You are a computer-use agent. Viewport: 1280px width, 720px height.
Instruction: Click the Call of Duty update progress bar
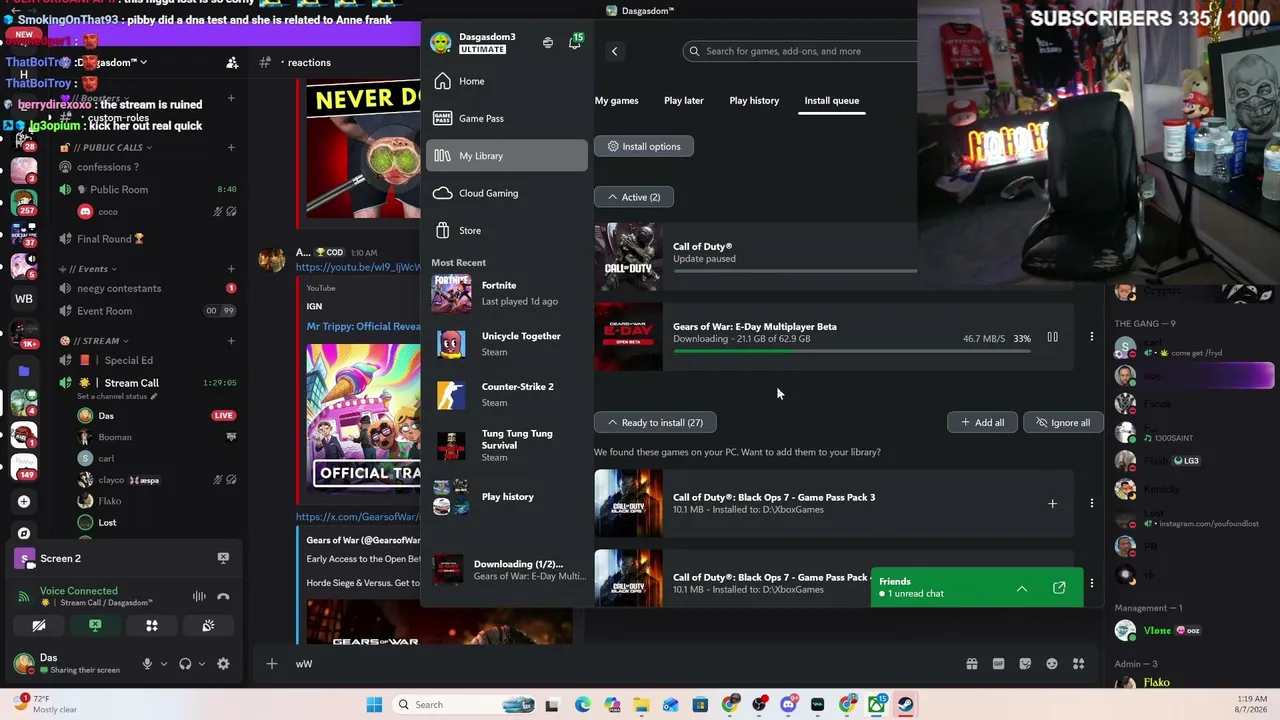795,271
